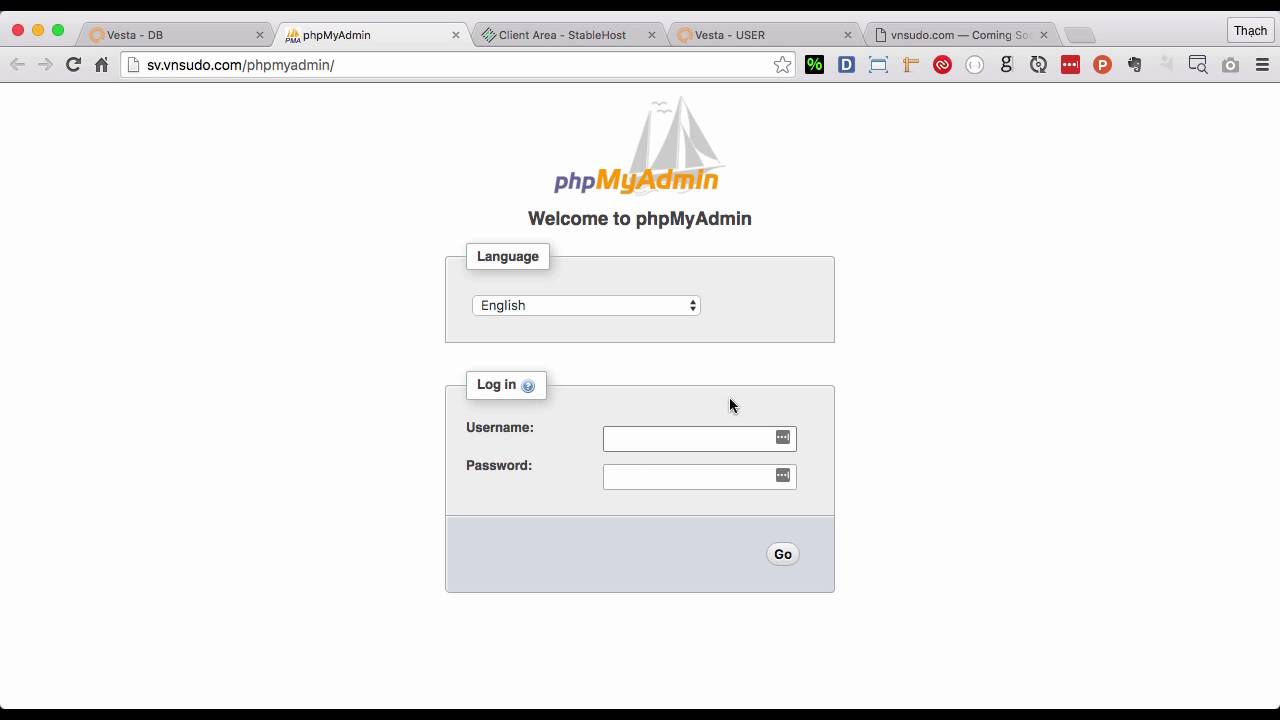
Task: Open a new browser tab
Action: pos(1080,35)
